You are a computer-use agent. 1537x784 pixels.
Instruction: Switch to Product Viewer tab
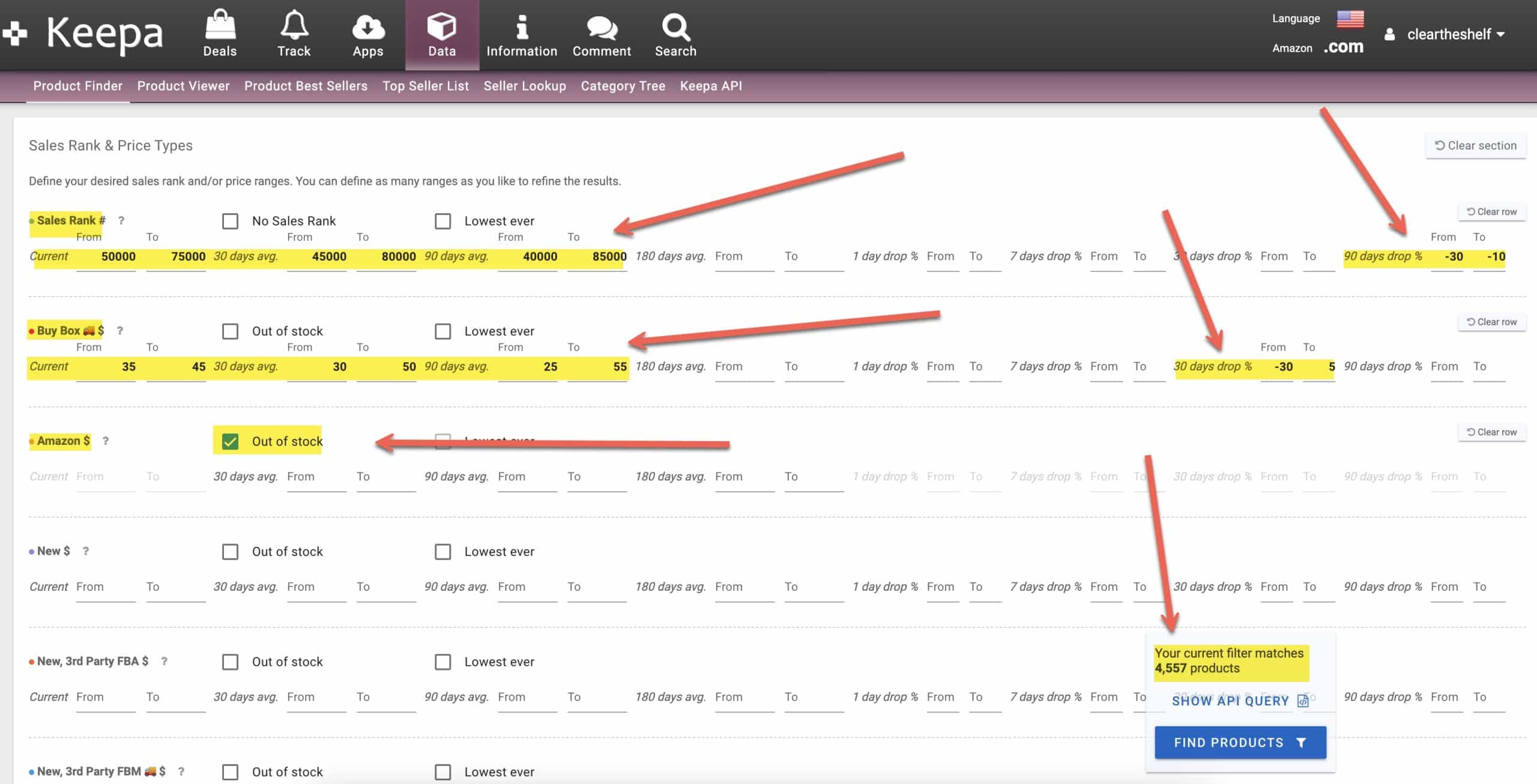(x=183, y=86)
